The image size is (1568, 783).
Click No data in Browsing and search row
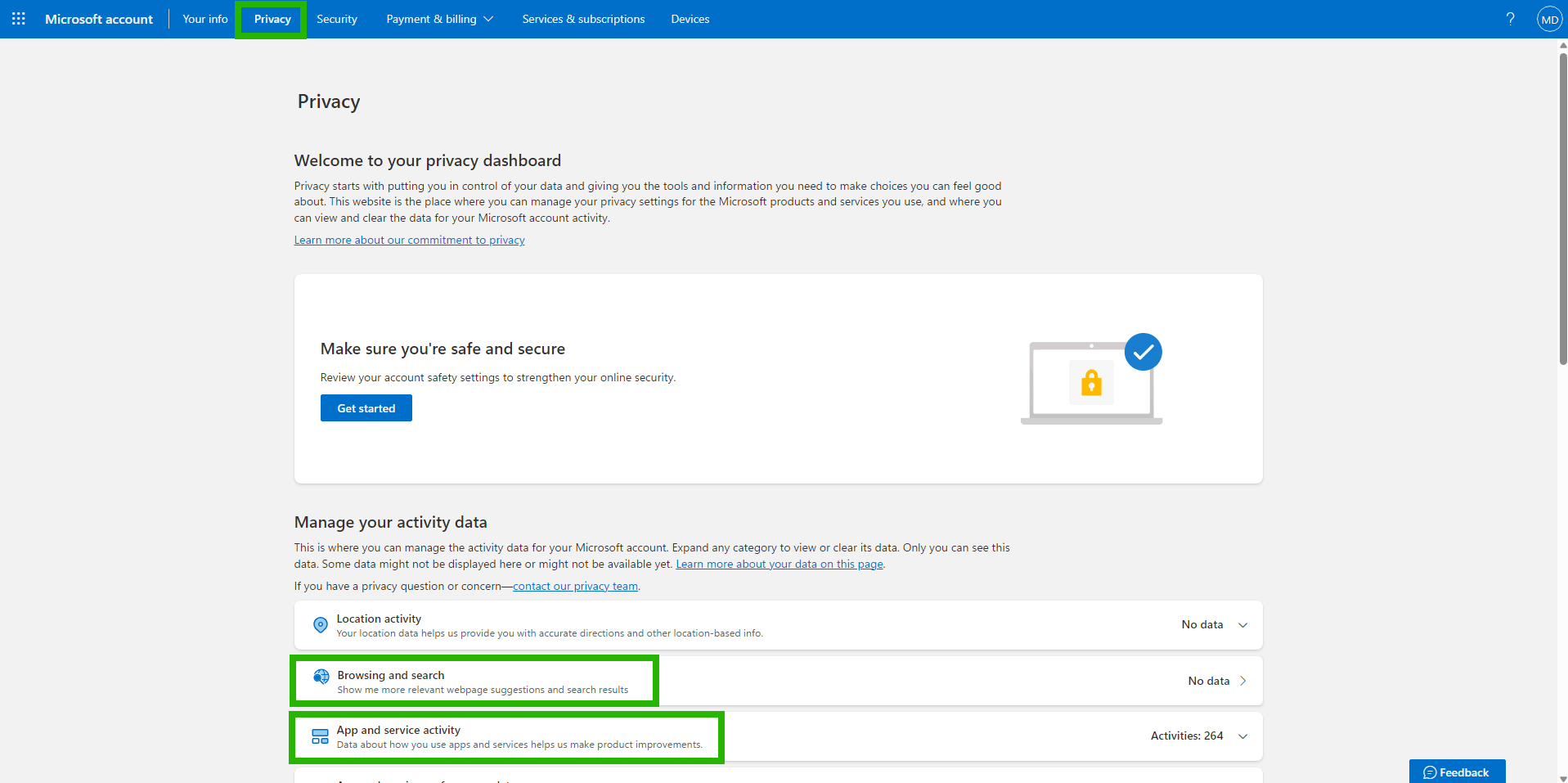(x=1209, y=681)
